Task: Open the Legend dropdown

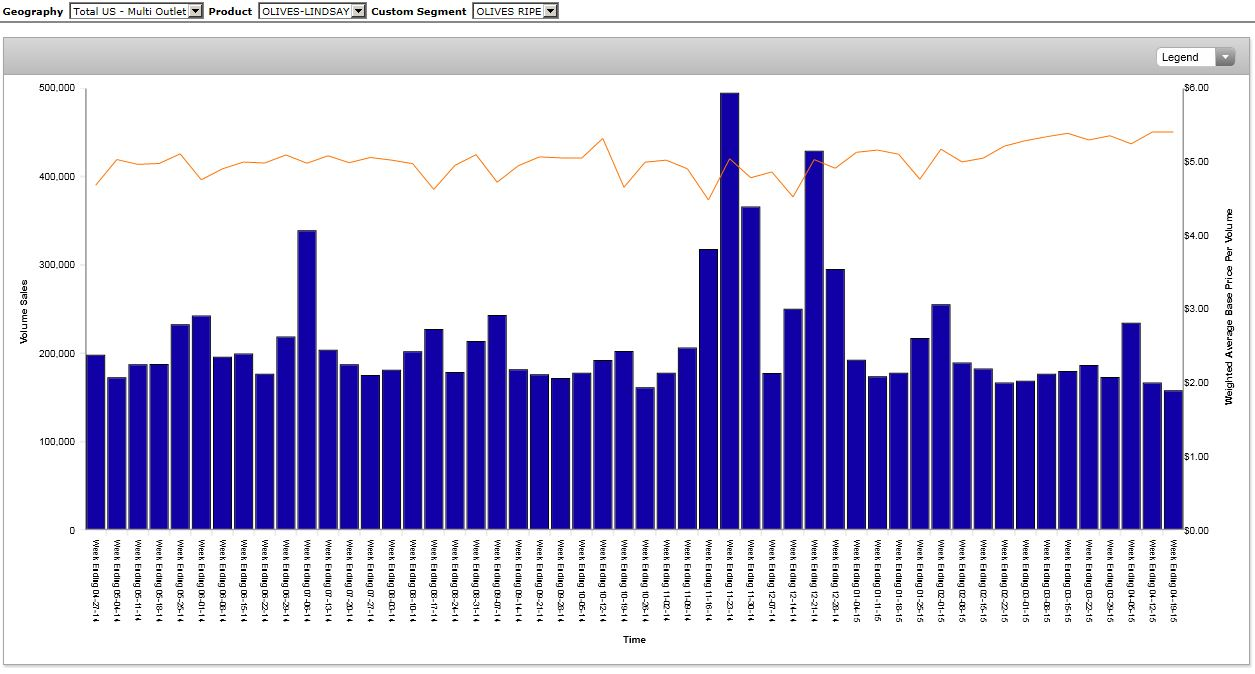Action: click(1196, 57)
